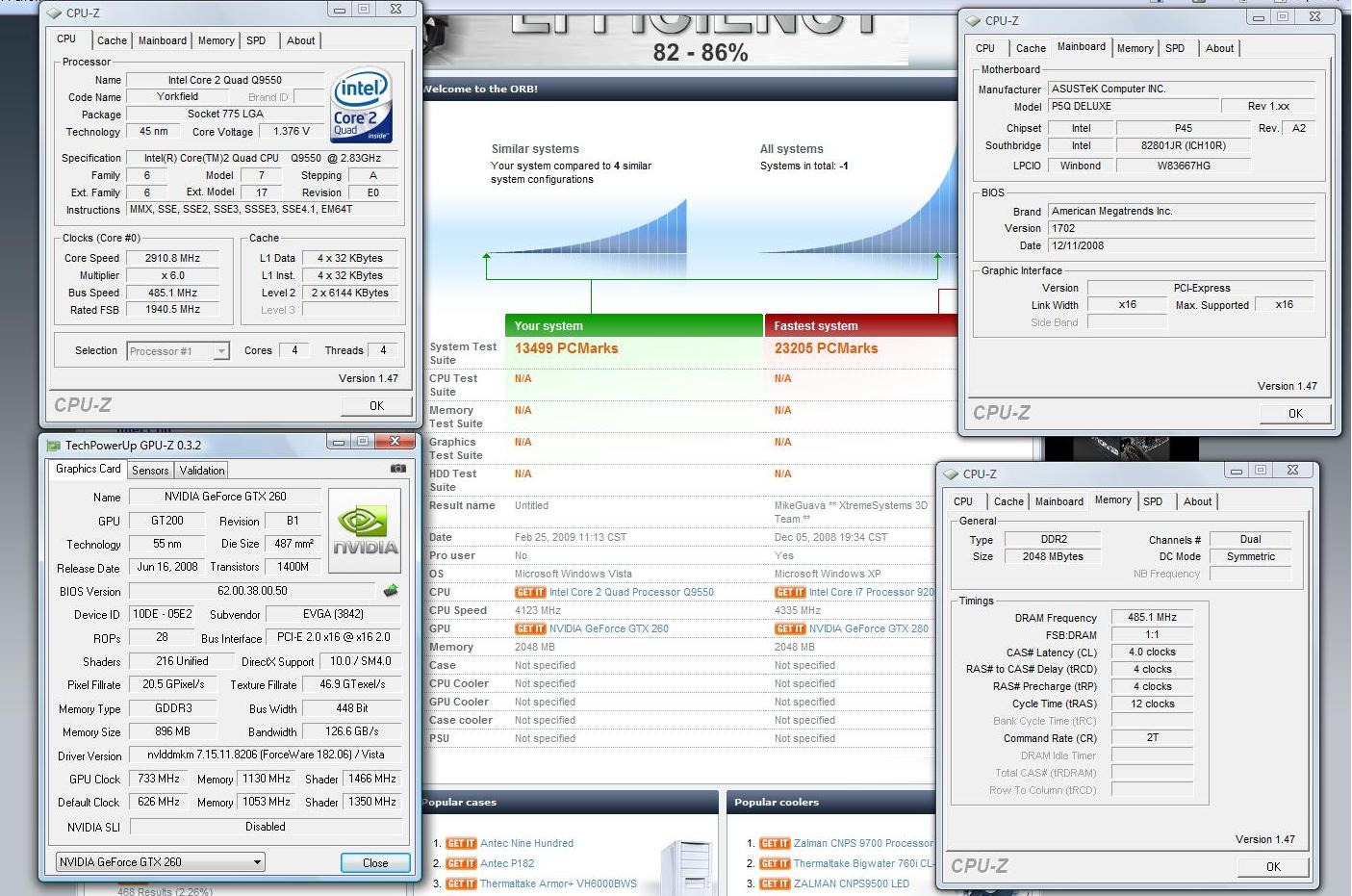Click the GET IT badge beside NVIDIA GeForce GTX 280
The height and width of the screenshot is (896, 1352).
click(790, 629)
